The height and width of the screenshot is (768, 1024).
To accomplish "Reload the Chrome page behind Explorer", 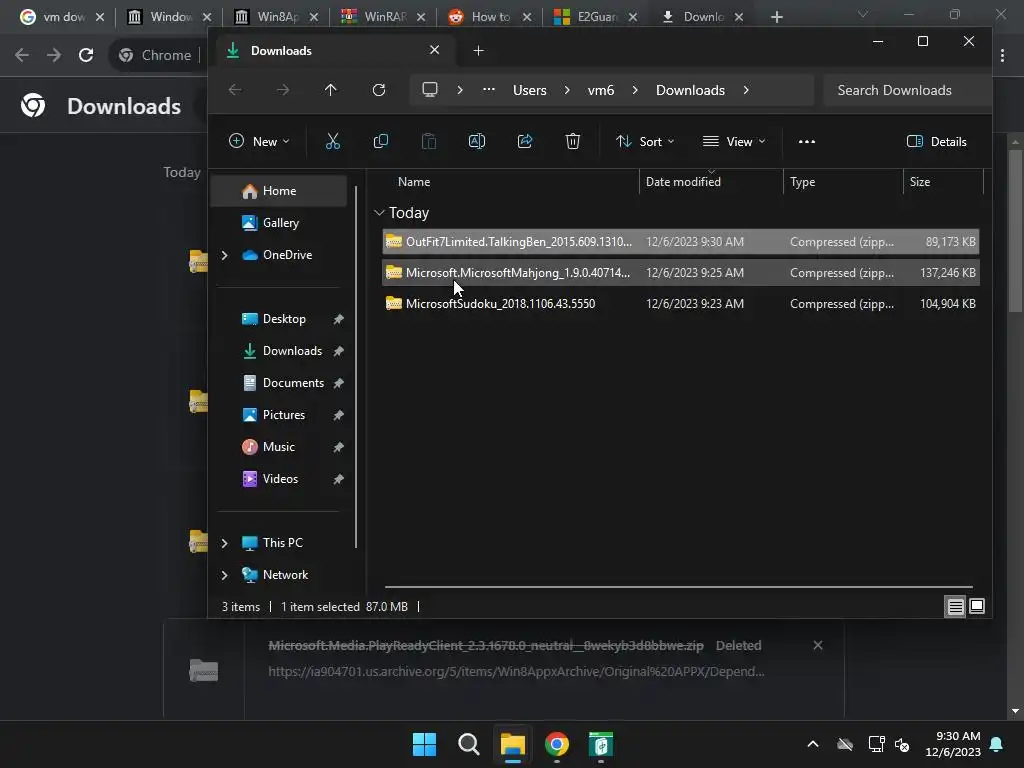I will [x=86, y=55].
